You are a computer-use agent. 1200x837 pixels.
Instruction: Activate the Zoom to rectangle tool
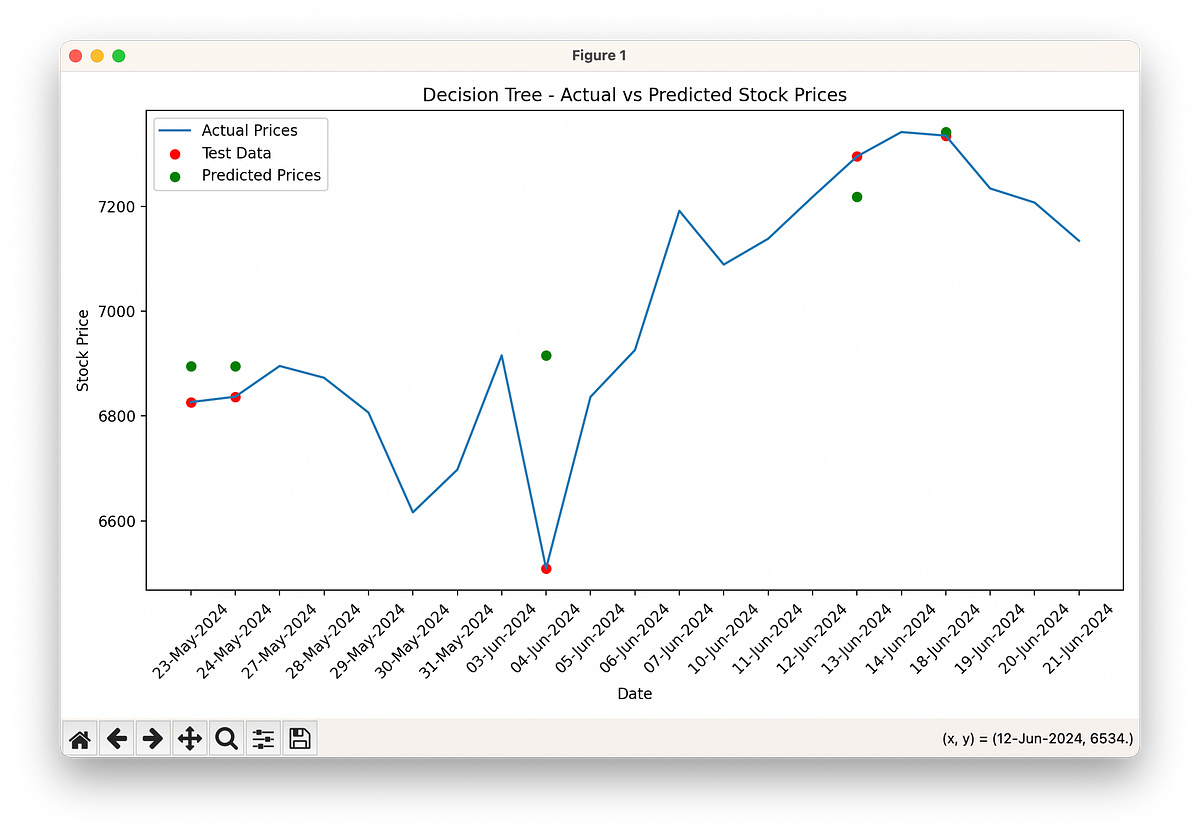[x=225, y=738]
